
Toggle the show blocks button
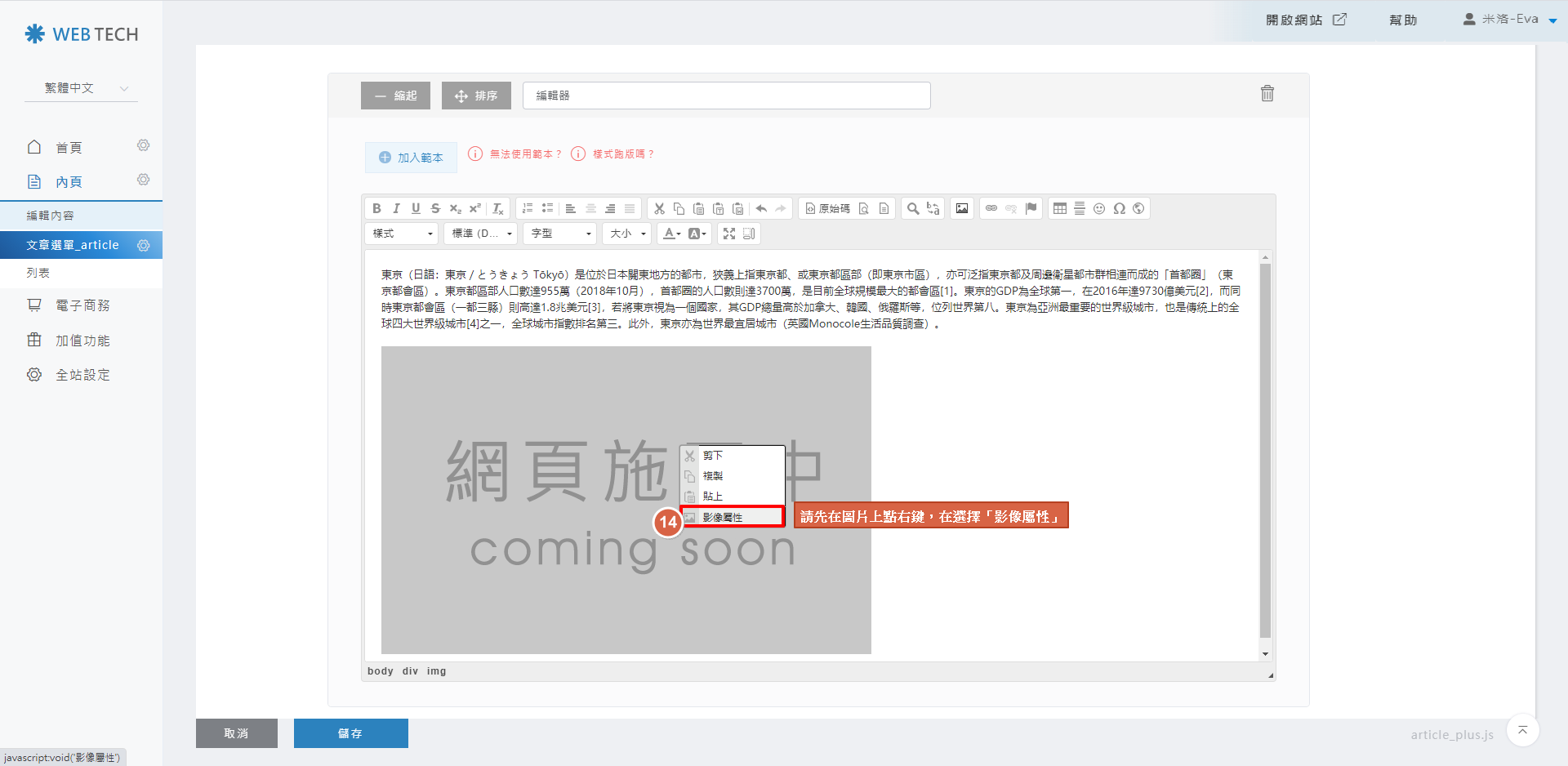point(749,234)
